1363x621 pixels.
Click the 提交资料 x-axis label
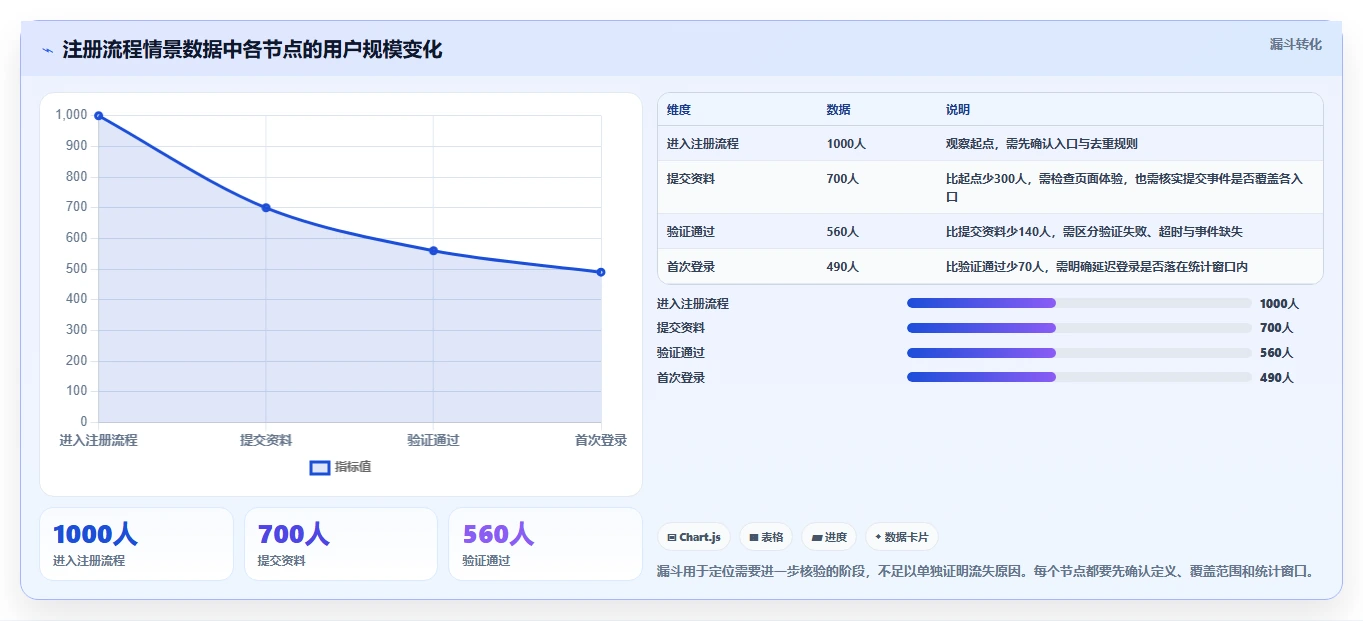pyautogui.click(x=266, y=440)
